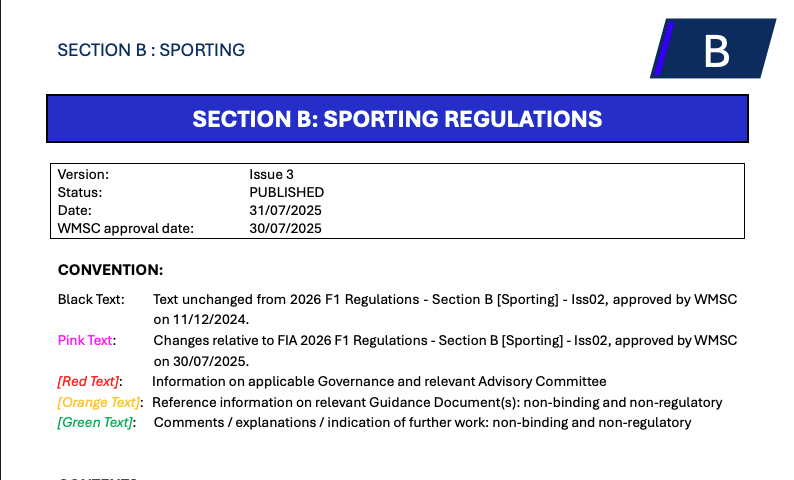Click the CONVENTION heading

tap(110, 270)
